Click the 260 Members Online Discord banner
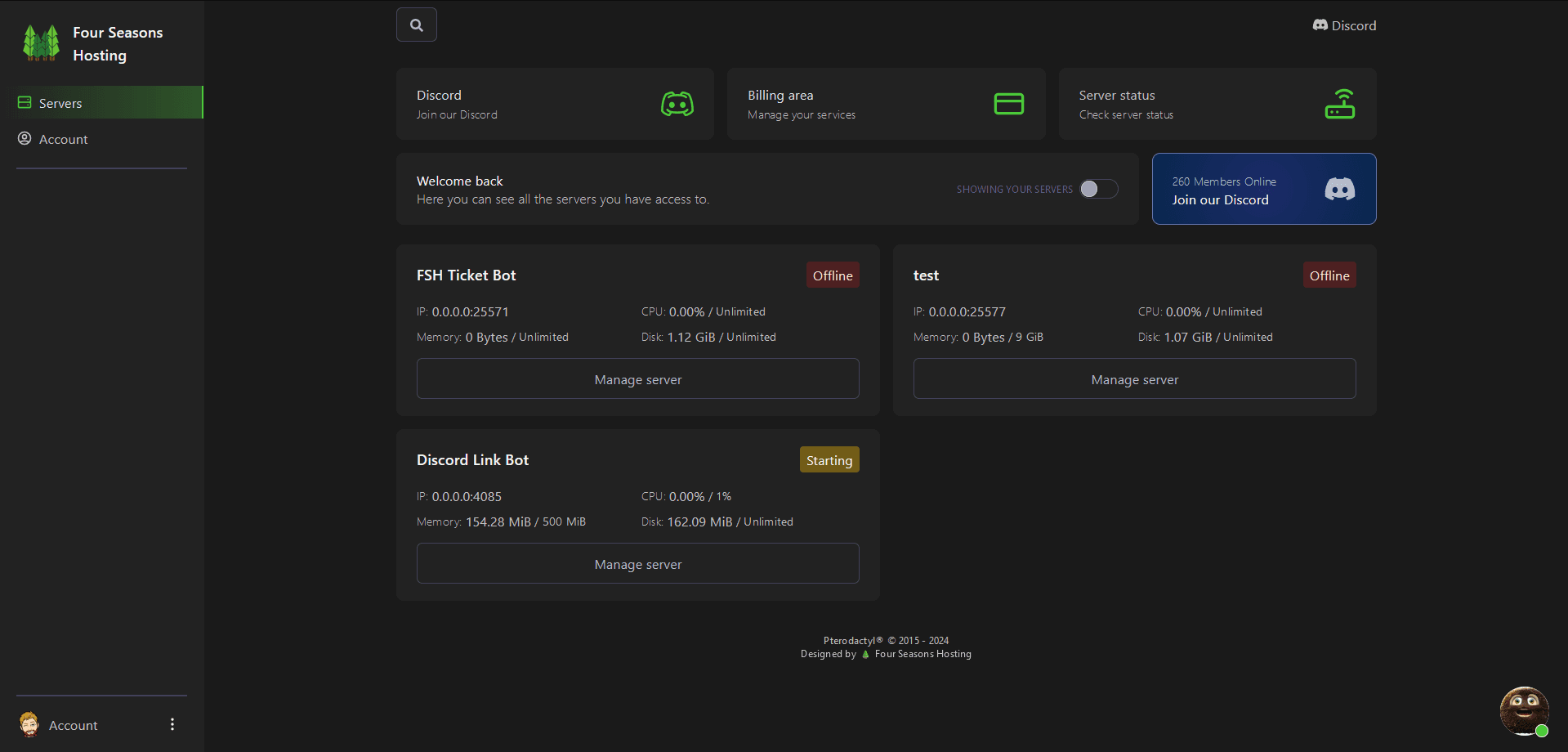This screenshot has height=752, width=1568. pos(1264,189)
